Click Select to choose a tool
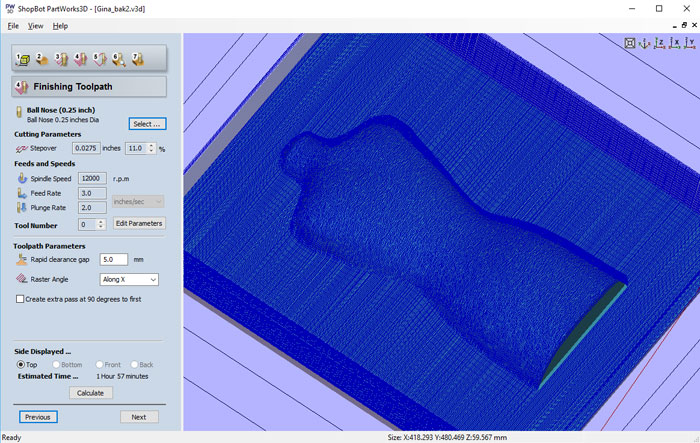The image size is (700, 443). point(147,124)
